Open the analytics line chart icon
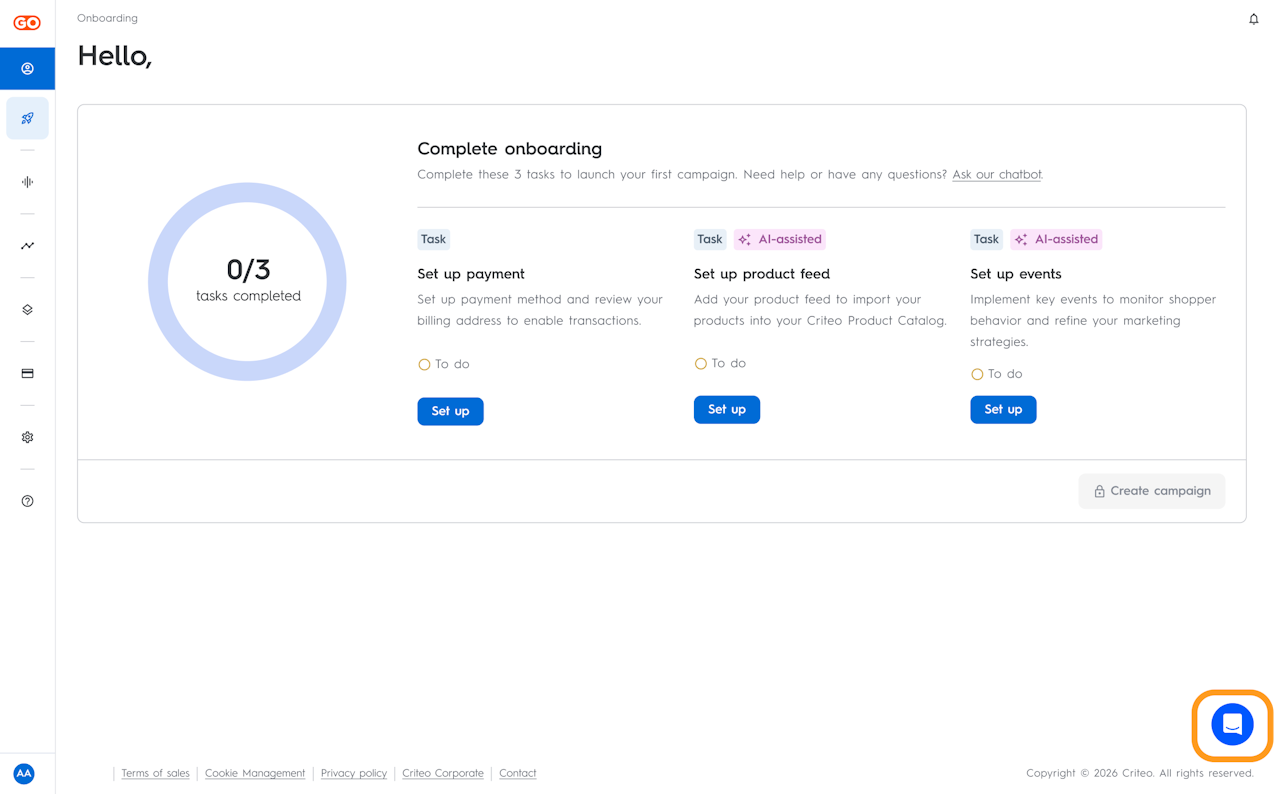Viewport: 1280px width, 794px height. (27, 246)
